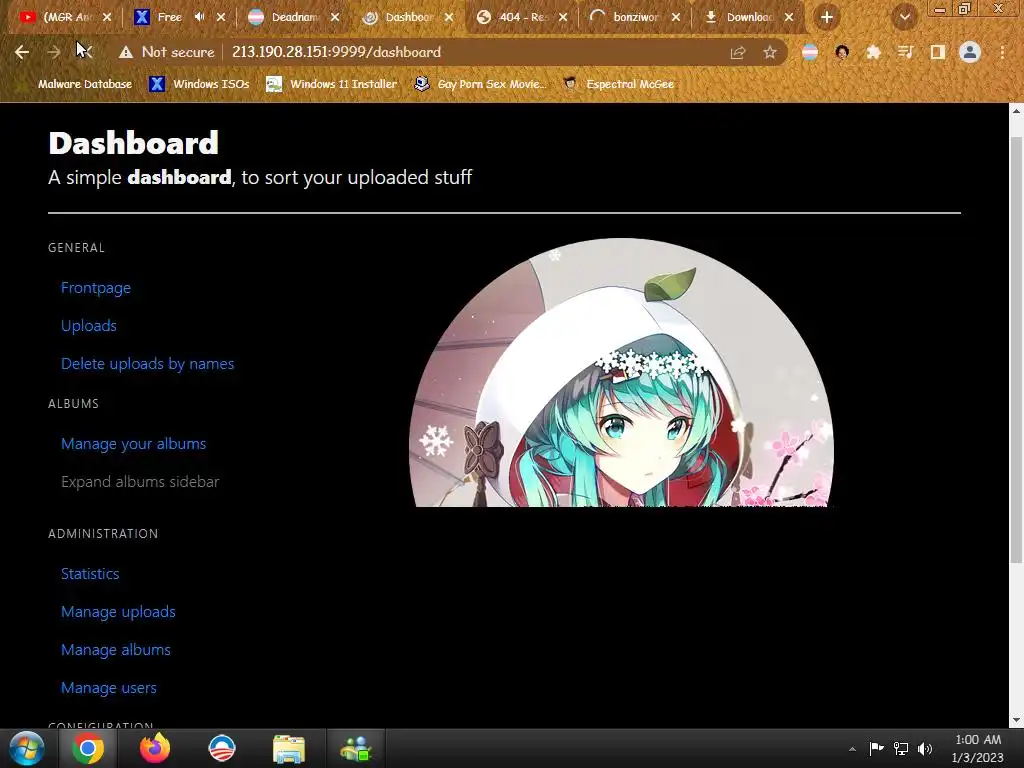Open the Obama logo taskbar icon

coord(222,748)
